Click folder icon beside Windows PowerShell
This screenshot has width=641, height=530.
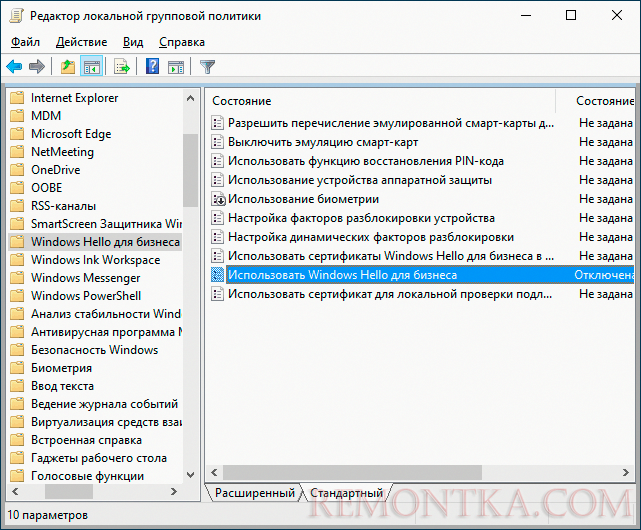pyautogui.click(x=17, y=296)
